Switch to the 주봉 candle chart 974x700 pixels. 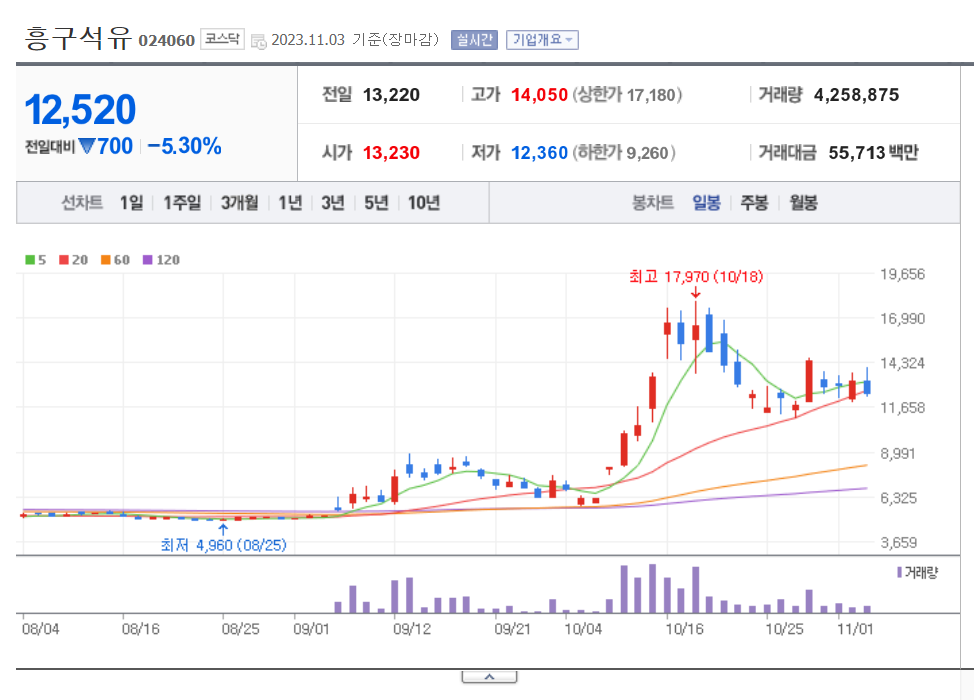point(755,202)
